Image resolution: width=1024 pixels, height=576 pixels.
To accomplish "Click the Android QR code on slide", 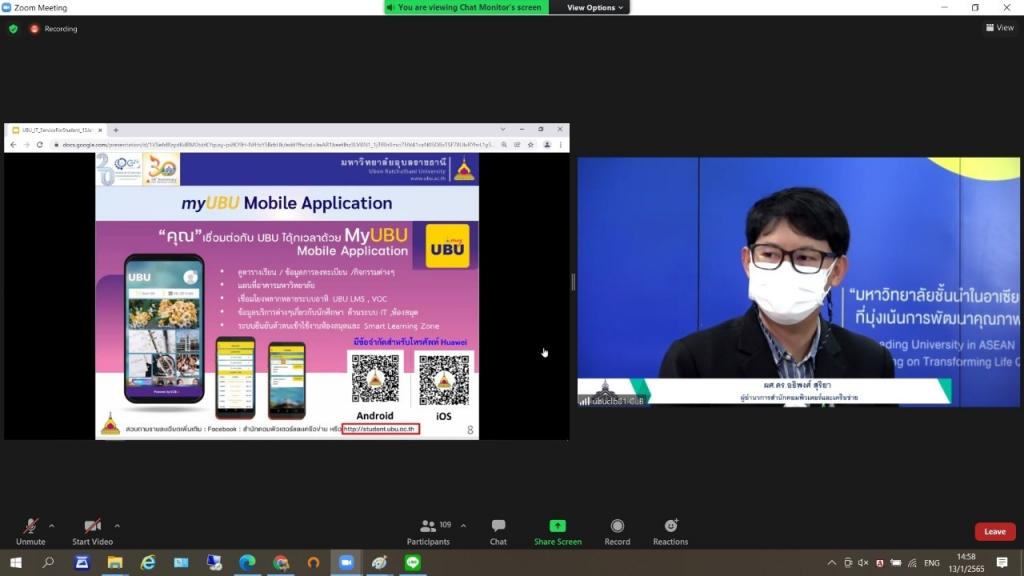I will [x=375, y=379].
